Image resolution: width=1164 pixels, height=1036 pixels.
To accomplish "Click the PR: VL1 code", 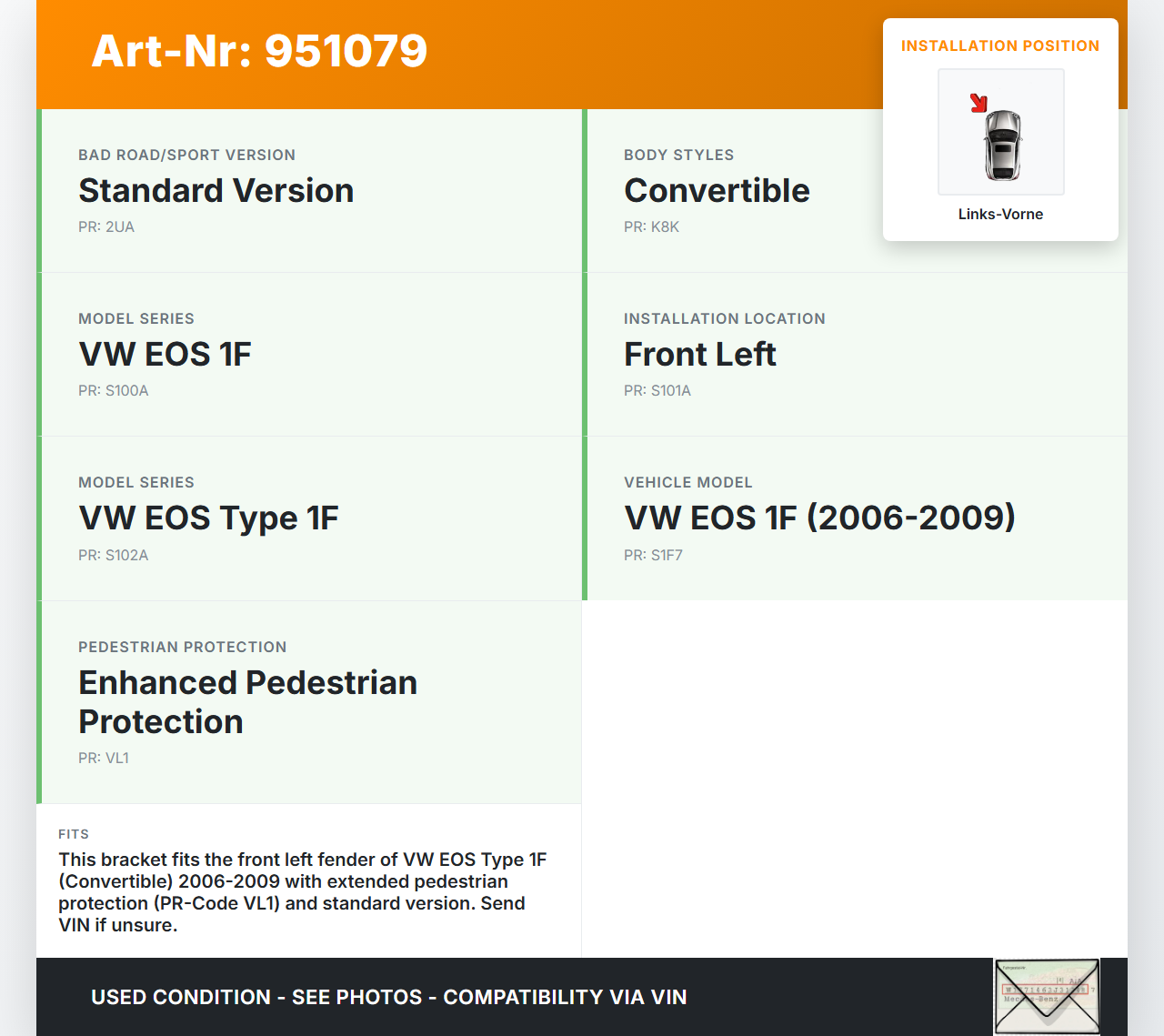I will pos(104,758).
